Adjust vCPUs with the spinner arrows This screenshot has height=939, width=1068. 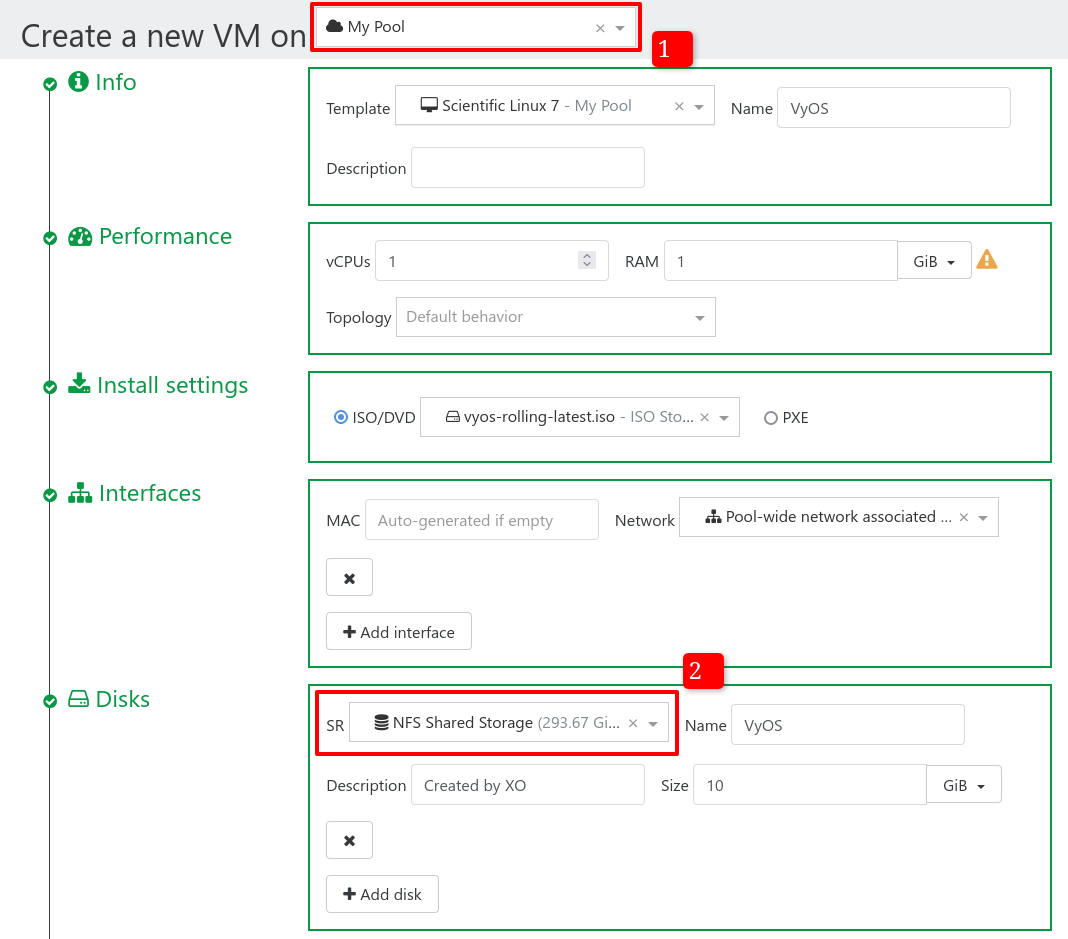pyautogui.click(x=587, y=260)
